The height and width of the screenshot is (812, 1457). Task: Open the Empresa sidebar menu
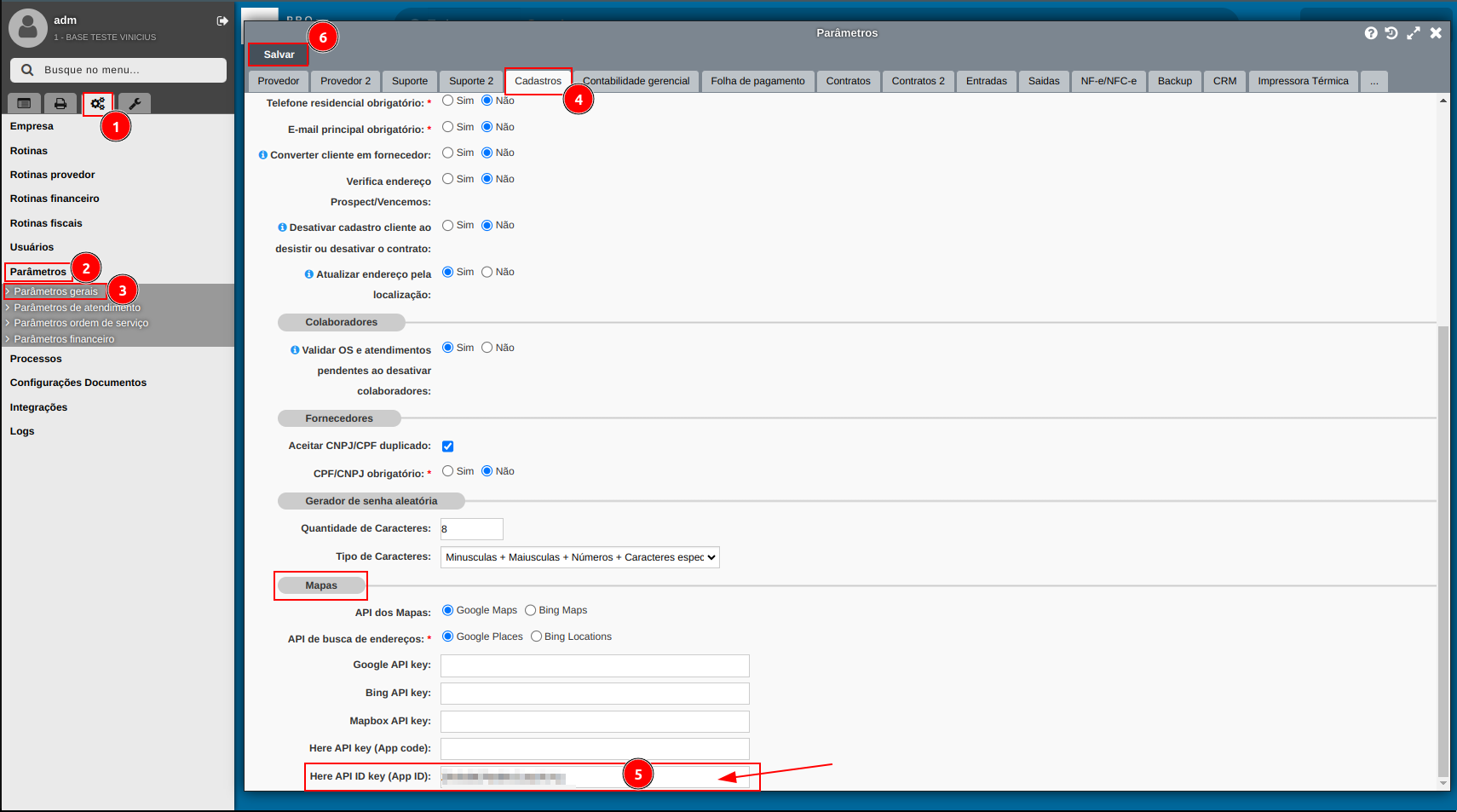[x=32, y=126]
